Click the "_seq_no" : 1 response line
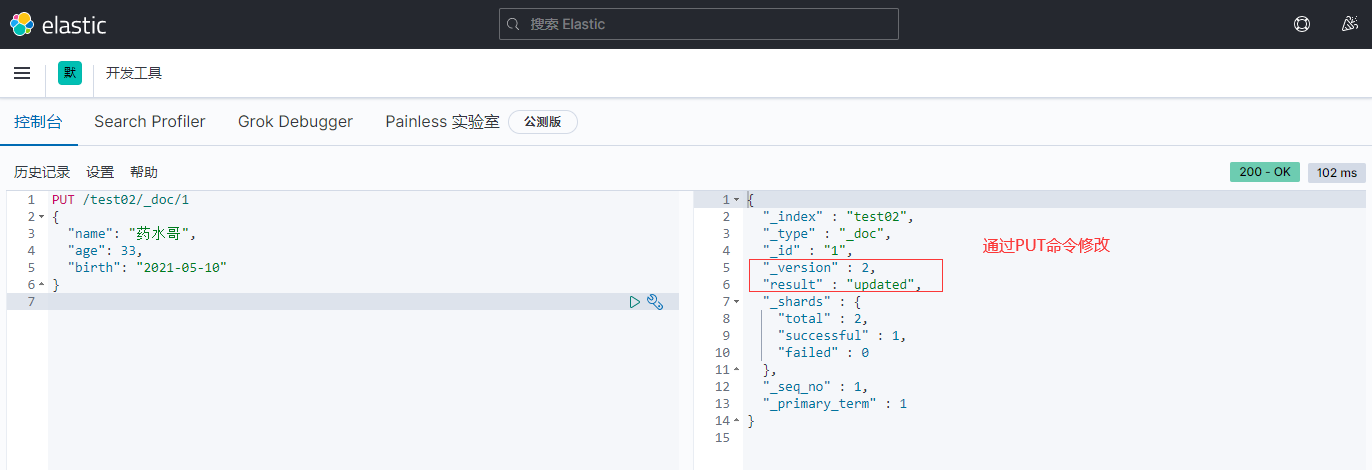The image size is (1372, 470). tap(816, 387)
